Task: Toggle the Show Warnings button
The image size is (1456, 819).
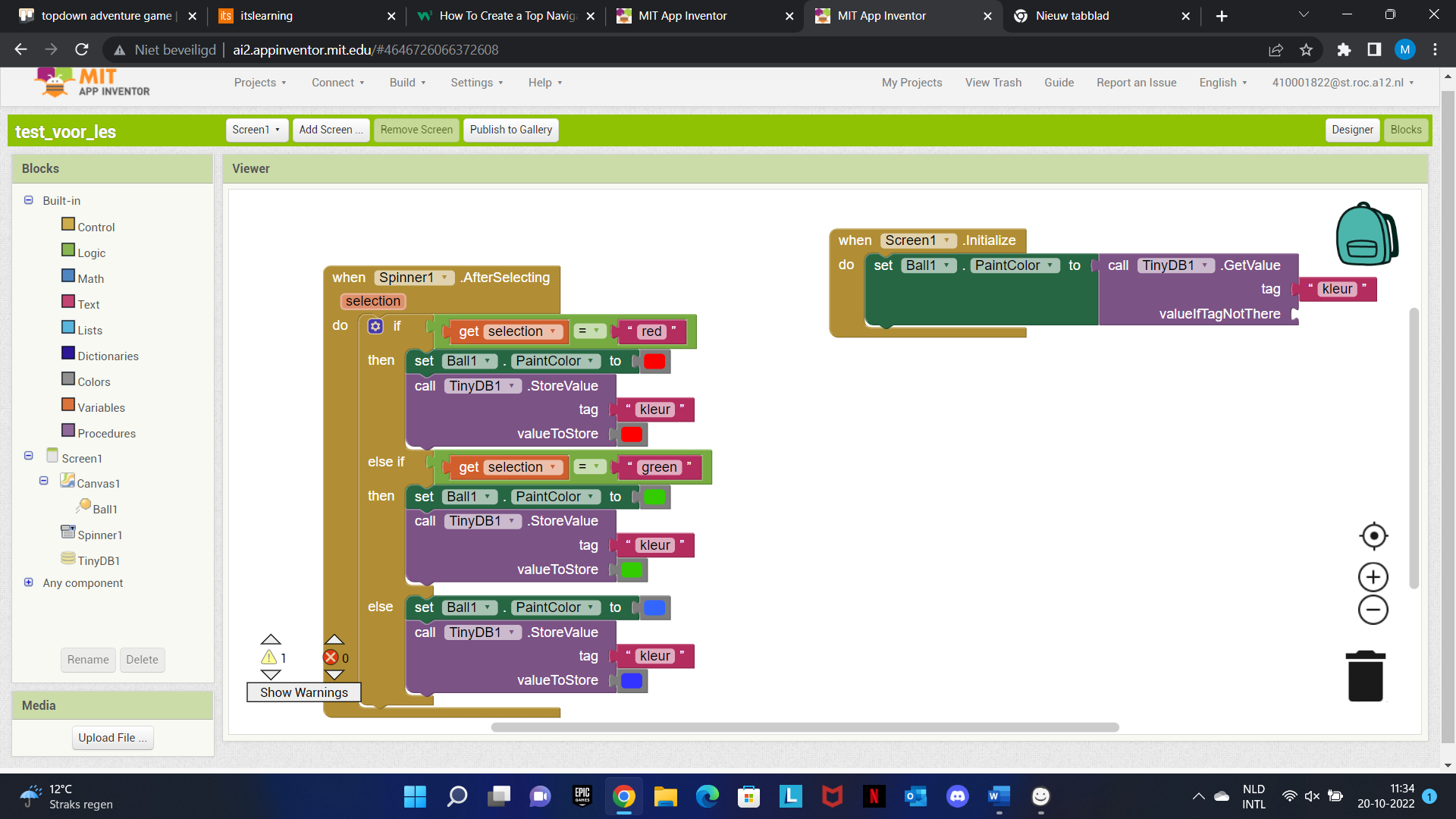Action: click(303, 692)
